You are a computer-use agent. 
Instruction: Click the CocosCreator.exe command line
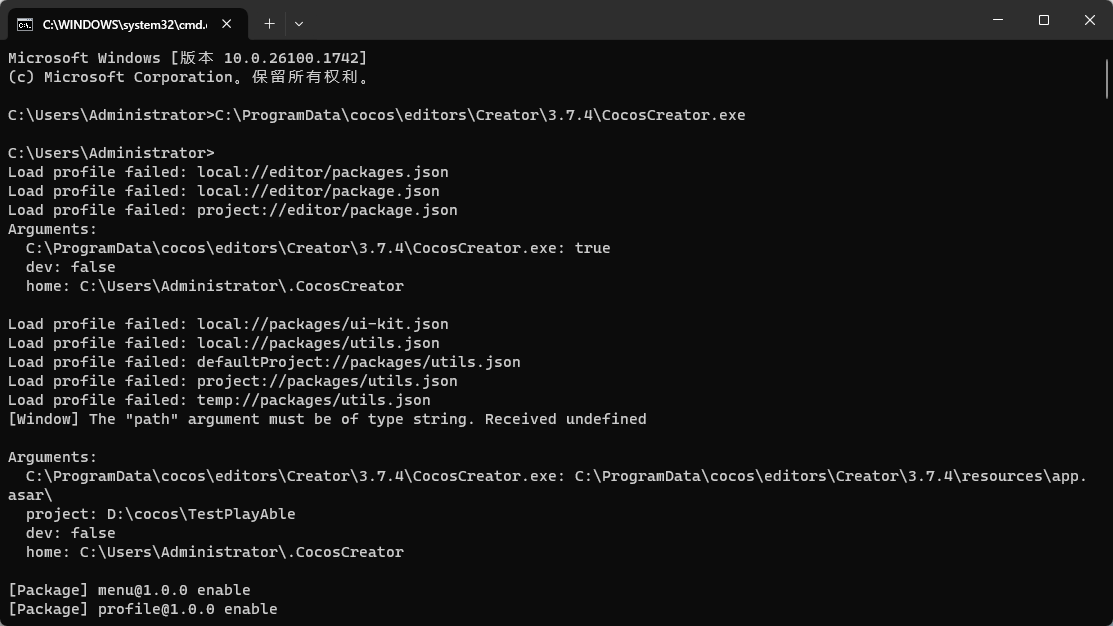click(376, 115)
